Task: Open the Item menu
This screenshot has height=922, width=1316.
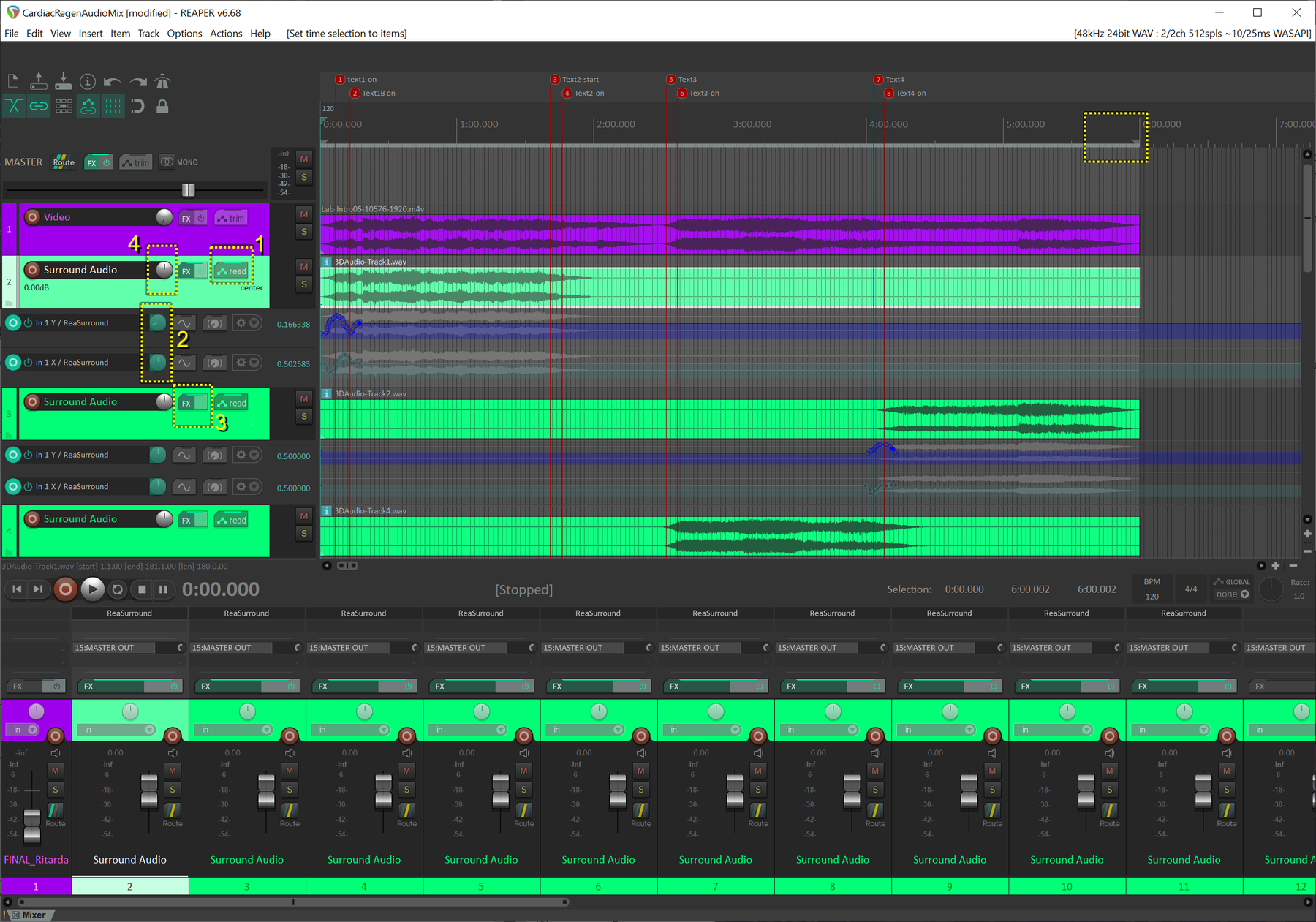Action: 120,33
